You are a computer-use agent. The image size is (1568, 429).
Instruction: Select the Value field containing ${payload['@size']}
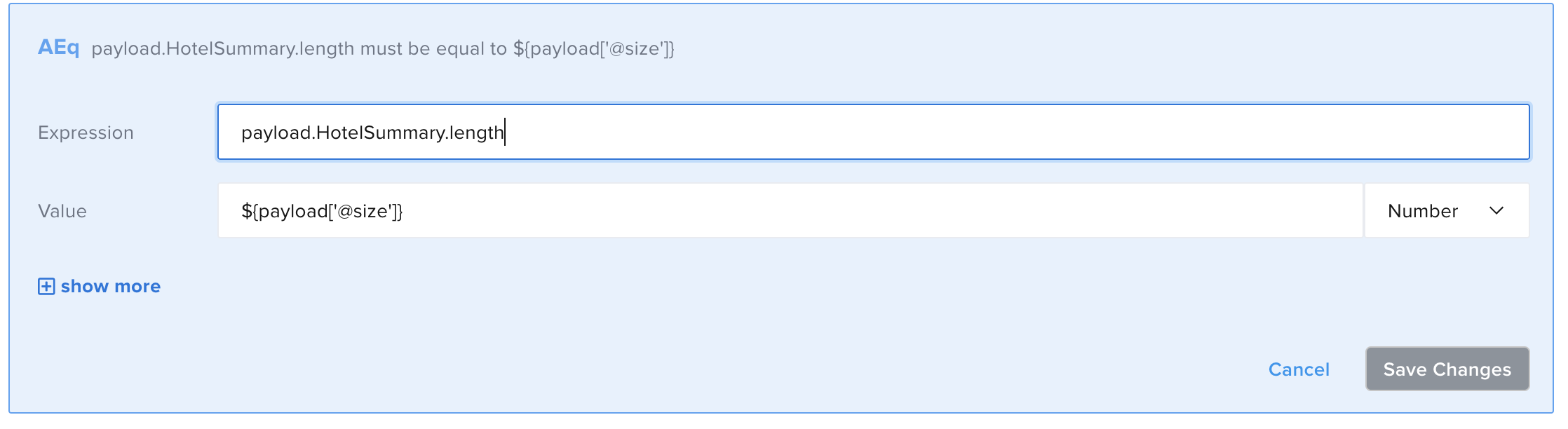point(771,210)
